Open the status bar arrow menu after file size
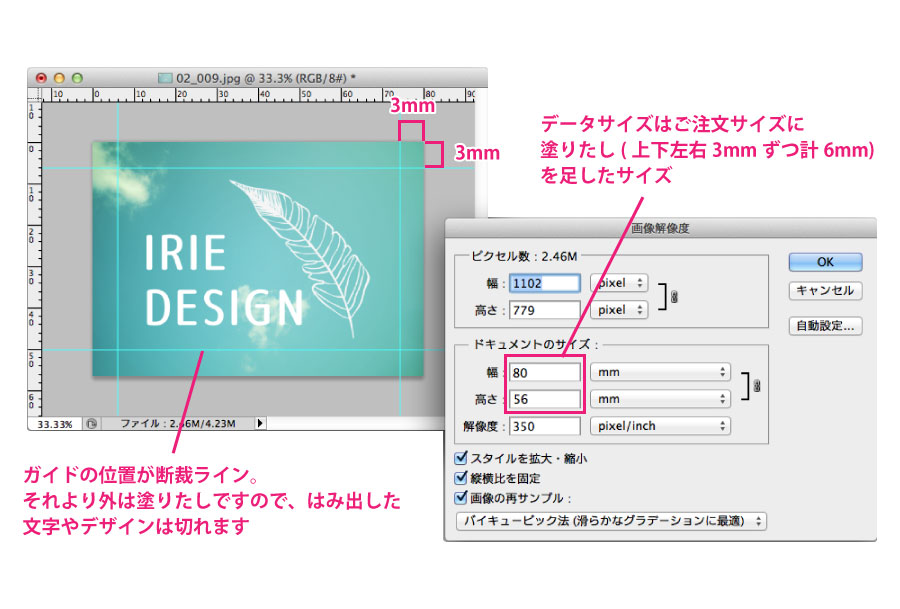The image size is (900, 609). [260, 423]
